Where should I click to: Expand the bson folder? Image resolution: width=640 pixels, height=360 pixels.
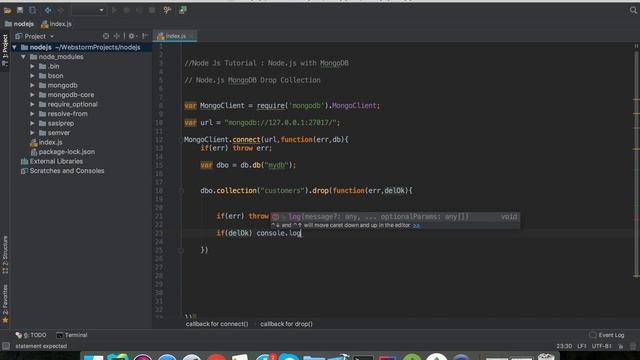pos(32,76)
